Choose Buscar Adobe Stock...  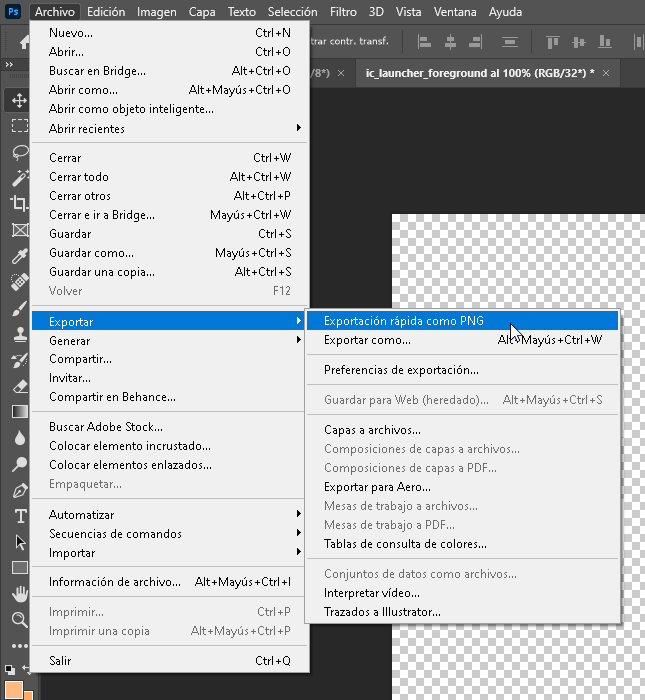coord(170,427)
